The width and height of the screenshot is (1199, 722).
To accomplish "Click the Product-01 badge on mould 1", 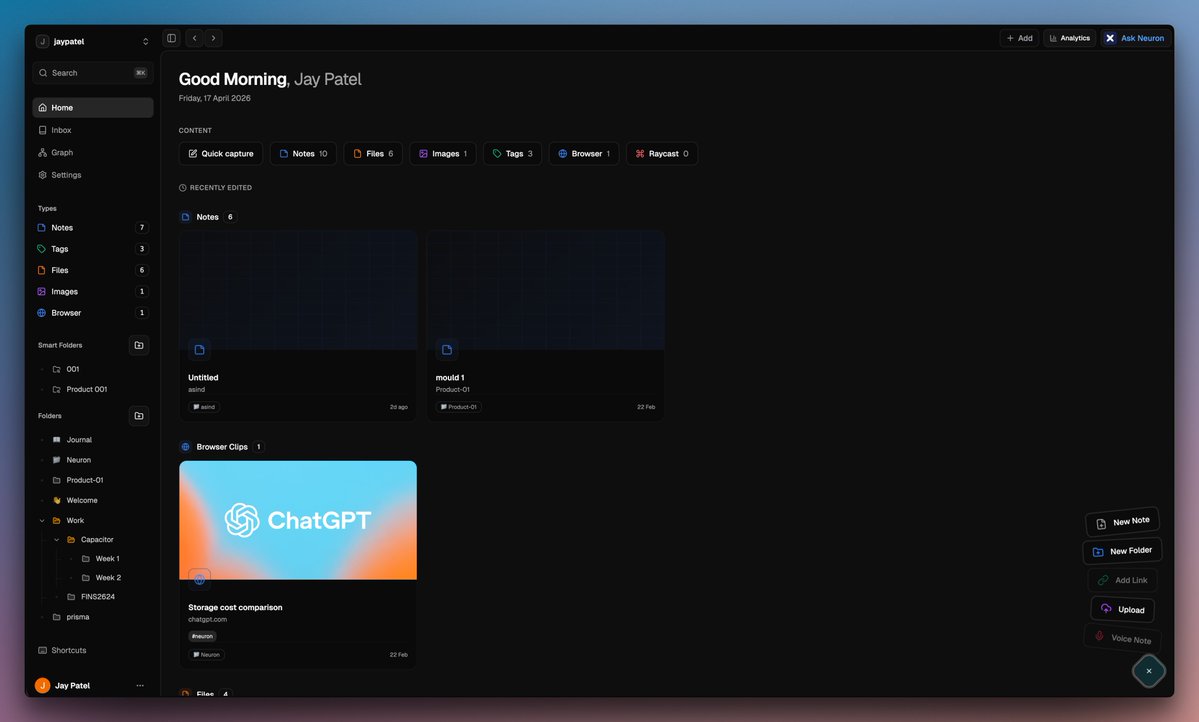I will (459, 407).
